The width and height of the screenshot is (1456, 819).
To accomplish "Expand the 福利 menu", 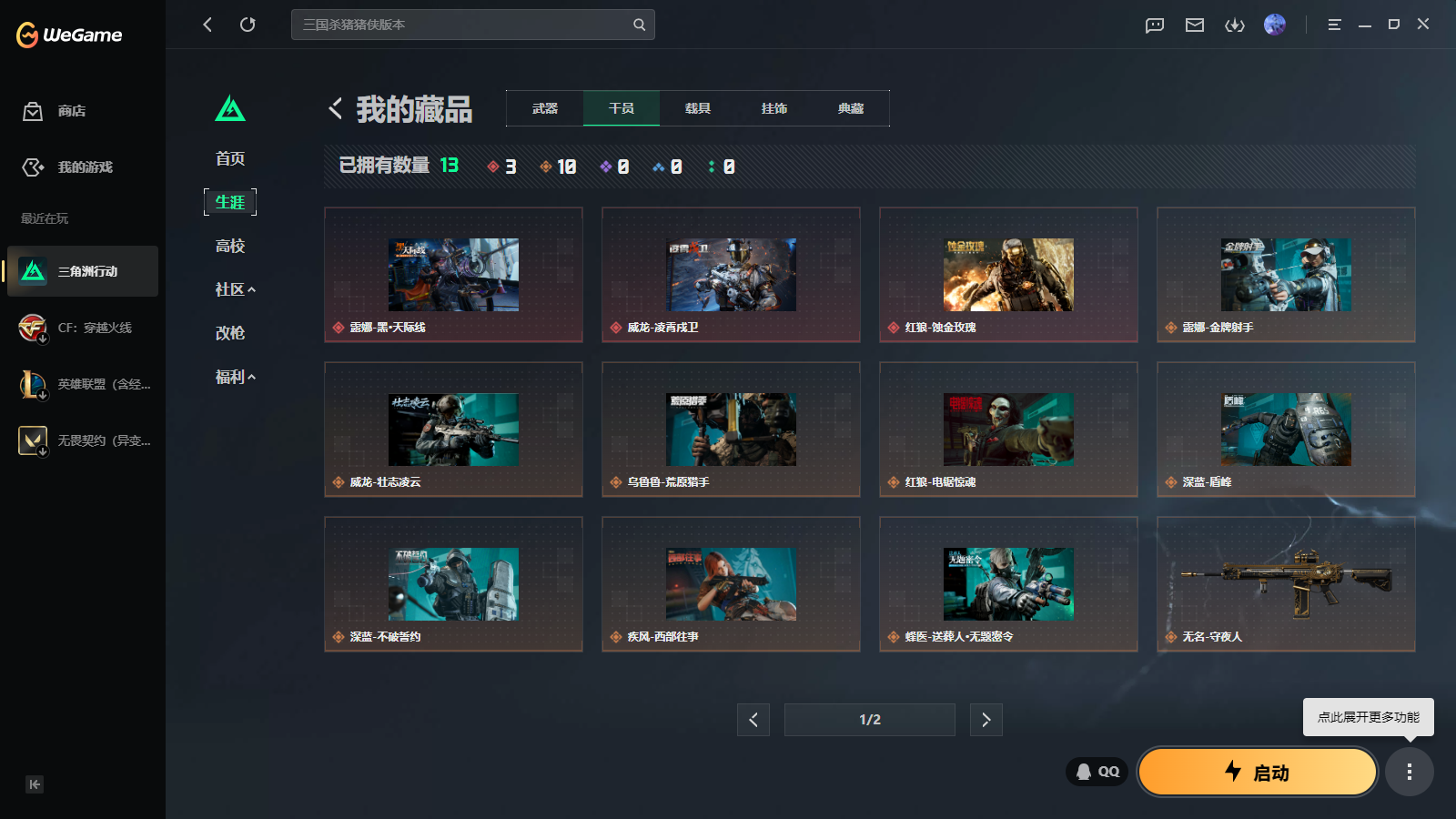I will point(235,377).
